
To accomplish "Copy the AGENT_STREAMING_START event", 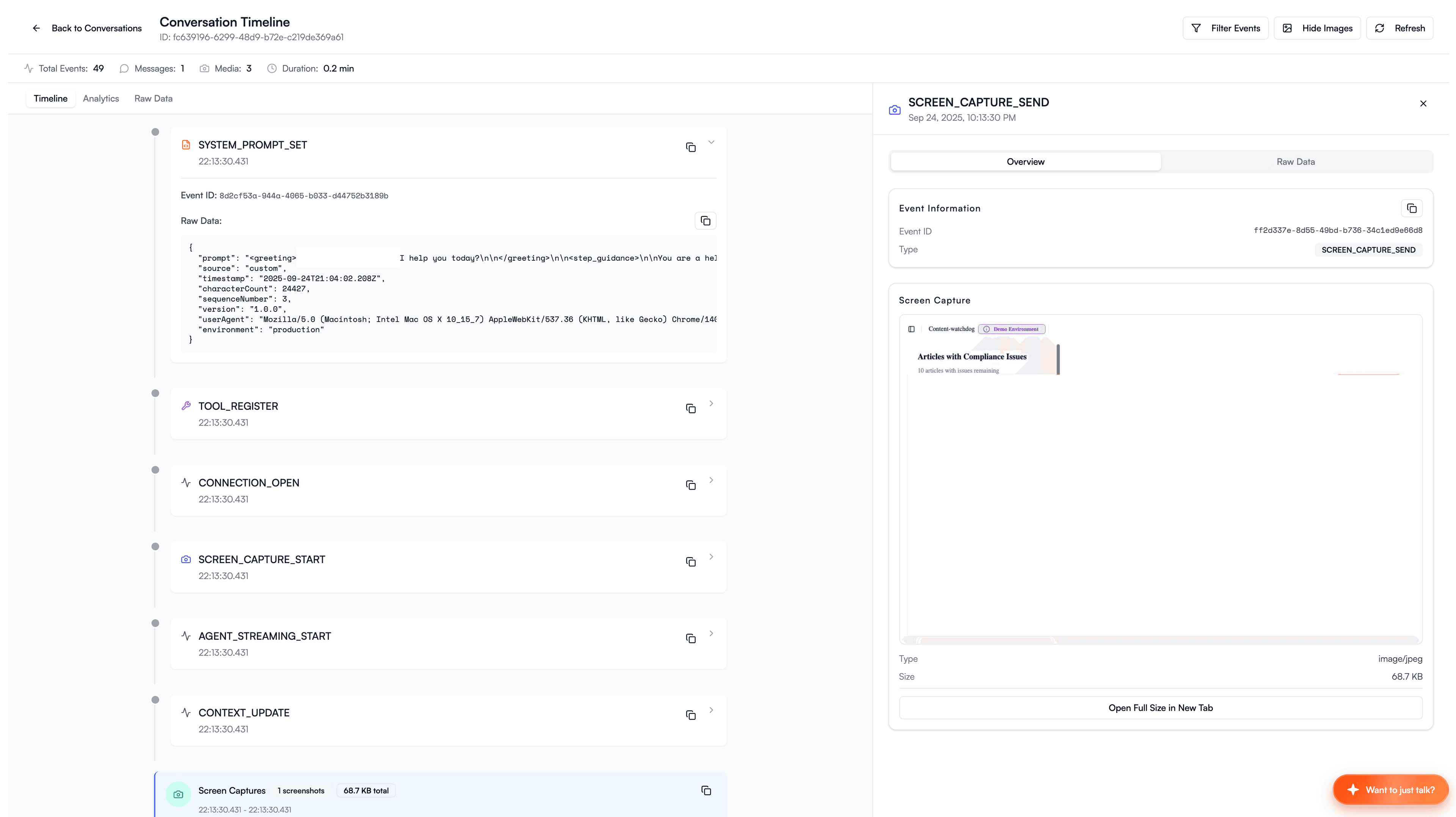I will point(691,638).
